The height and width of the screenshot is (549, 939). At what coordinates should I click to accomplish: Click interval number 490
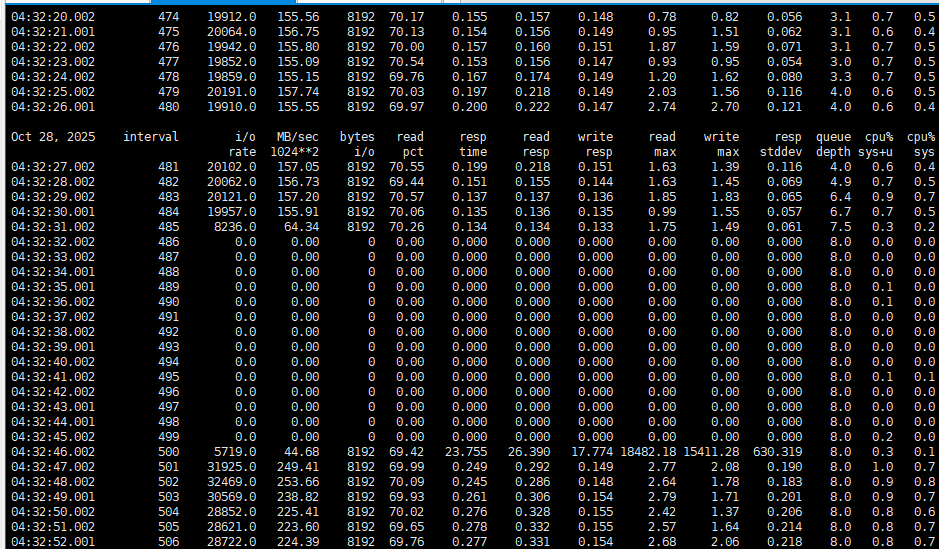tap(169, 302)
